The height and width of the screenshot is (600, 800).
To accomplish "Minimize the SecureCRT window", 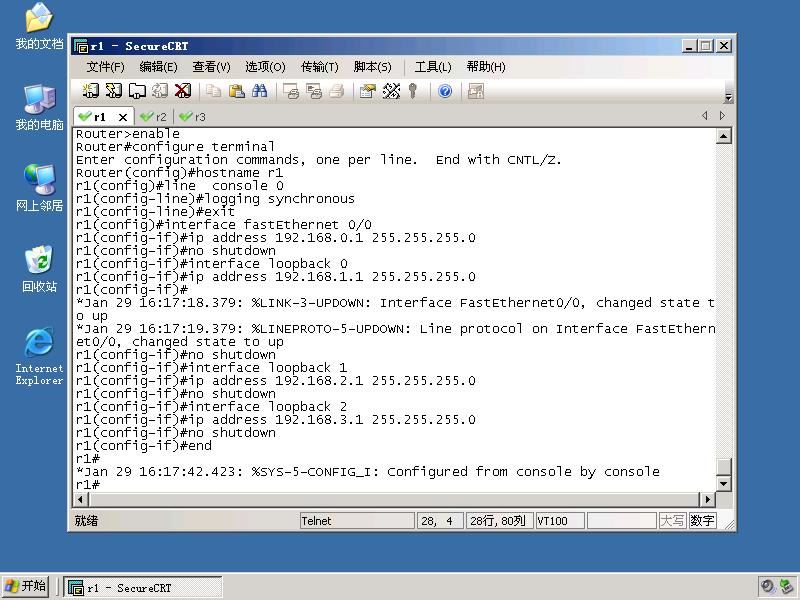I will [x=689, y=46].
